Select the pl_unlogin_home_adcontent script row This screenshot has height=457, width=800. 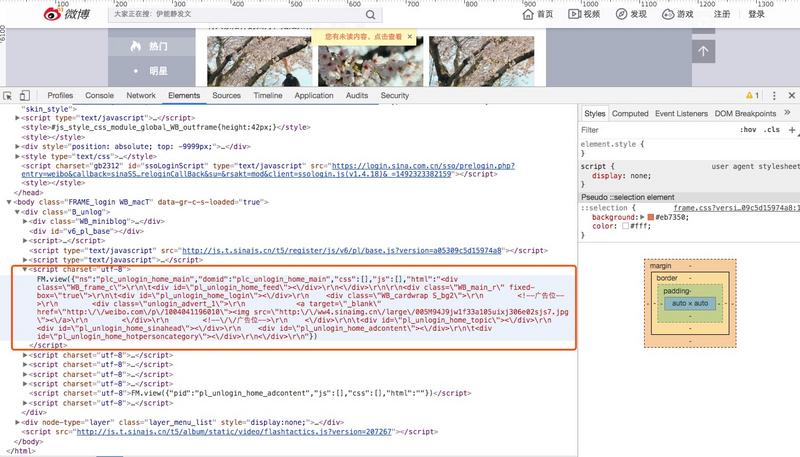point(250,393)
